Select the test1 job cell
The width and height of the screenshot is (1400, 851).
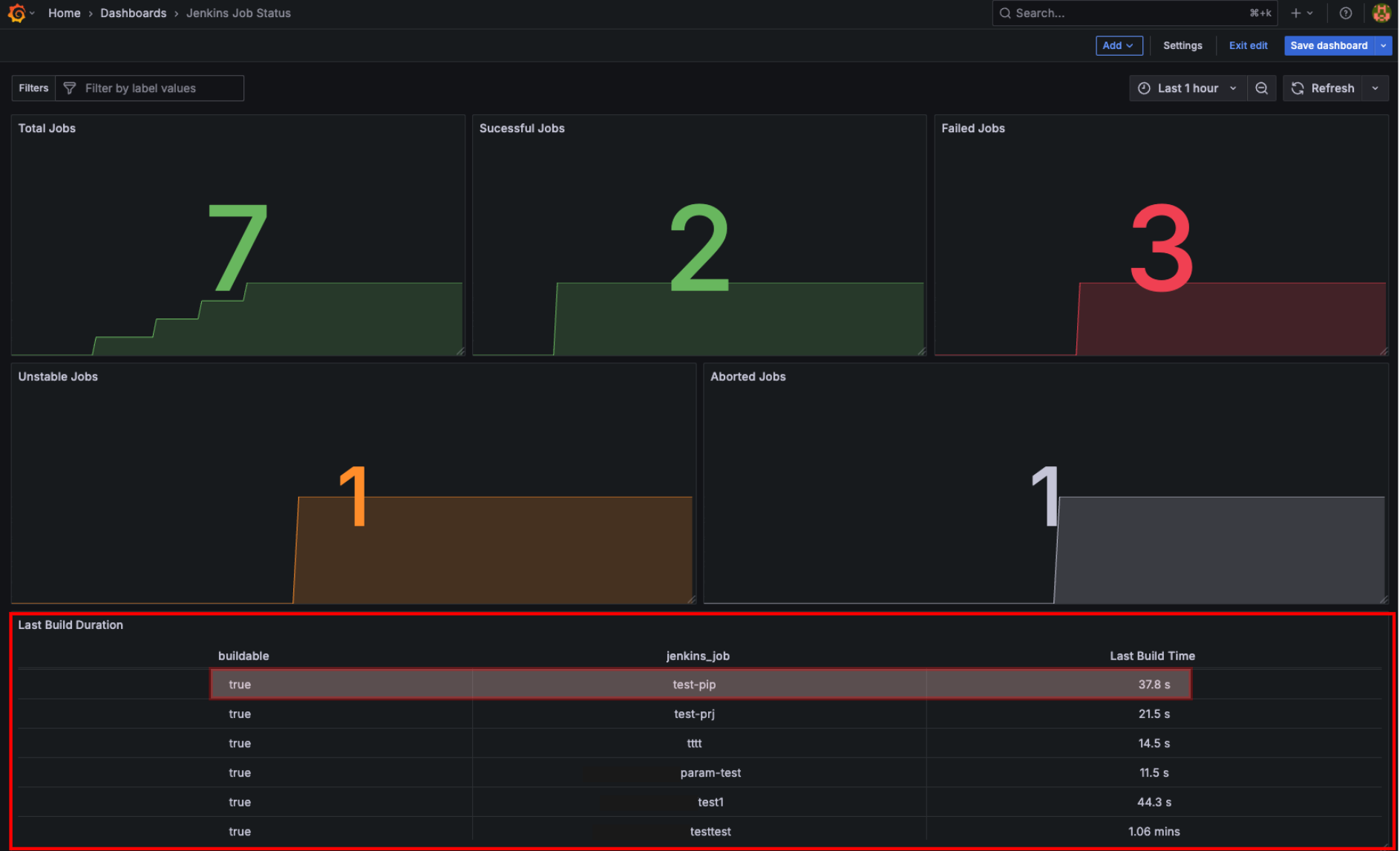(699, 802)
